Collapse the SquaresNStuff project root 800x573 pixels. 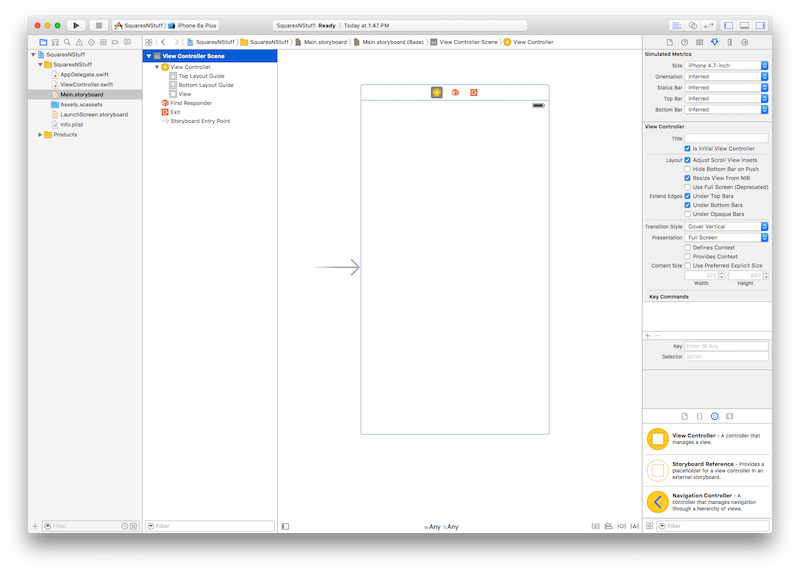point(33,55)
